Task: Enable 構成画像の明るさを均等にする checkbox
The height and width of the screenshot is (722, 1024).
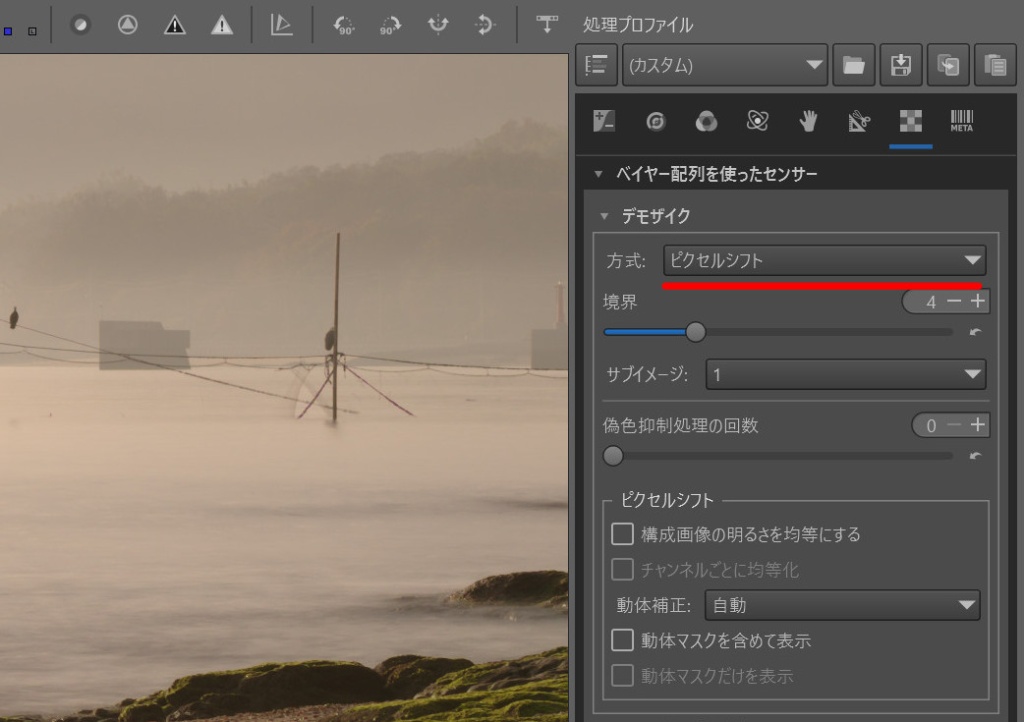Action: click(622, 534)
